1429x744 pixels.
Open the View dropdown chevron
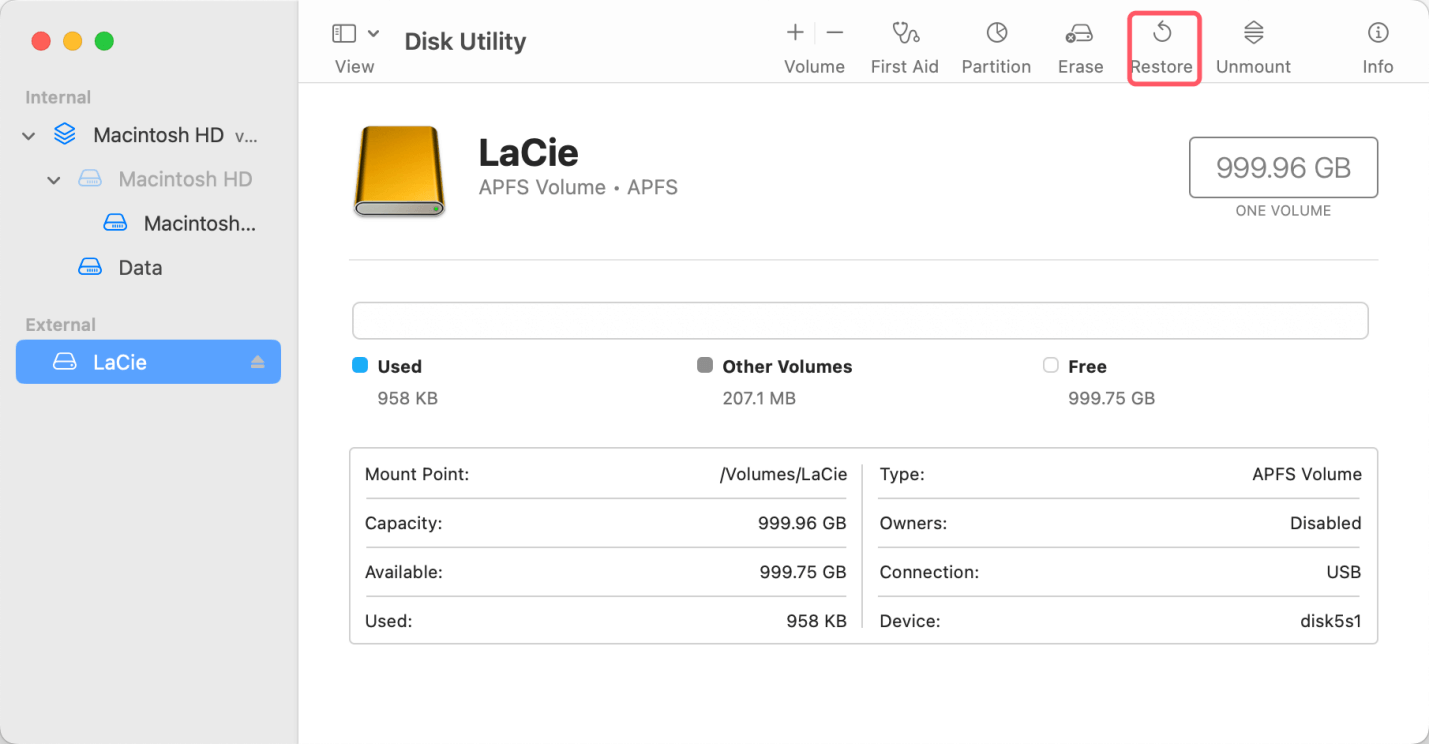tap(371, 31)
